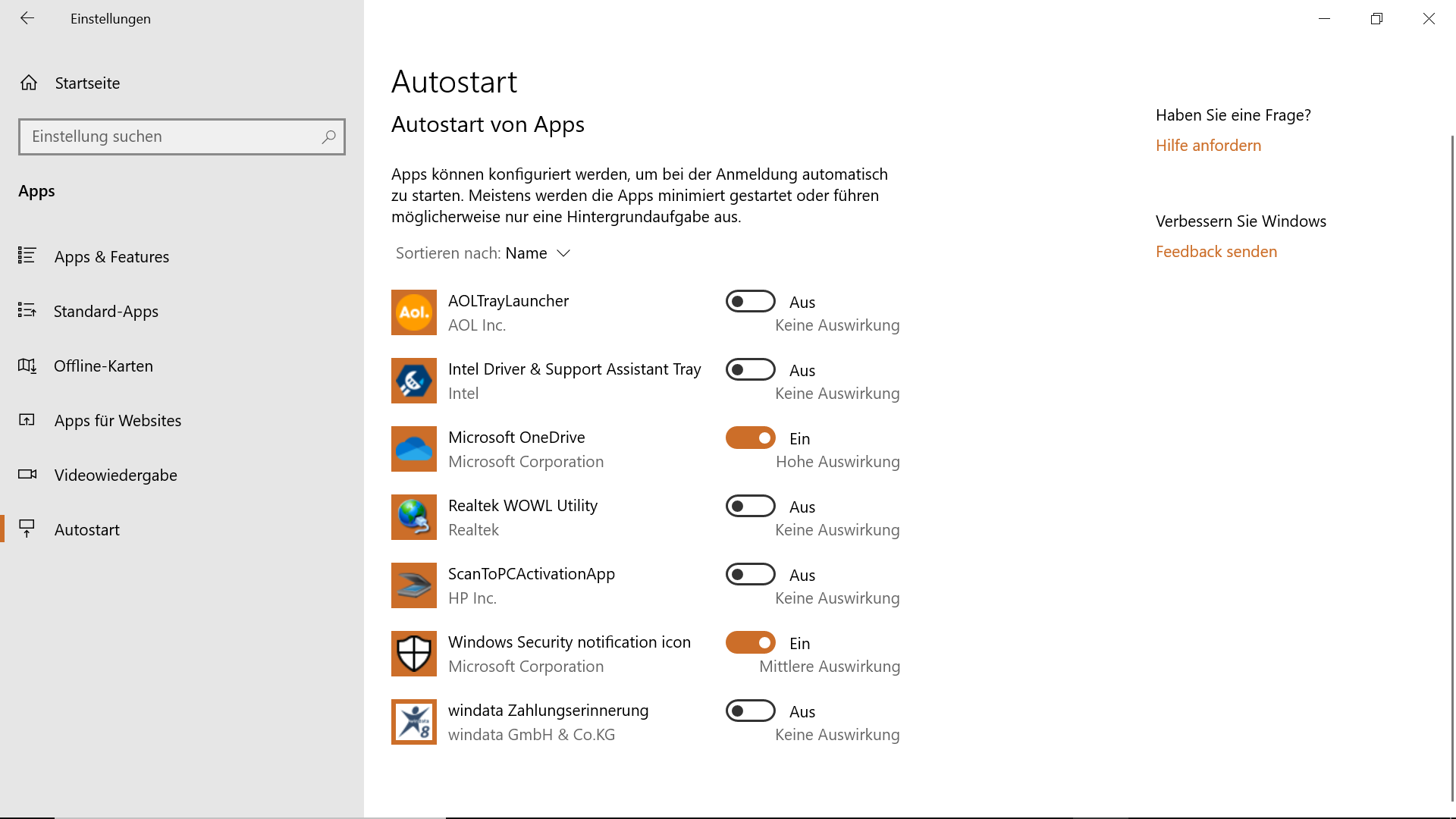Close the Einstellungen window
The width and height of the screenshot is (1456, 819).
tap(1429, 18)
